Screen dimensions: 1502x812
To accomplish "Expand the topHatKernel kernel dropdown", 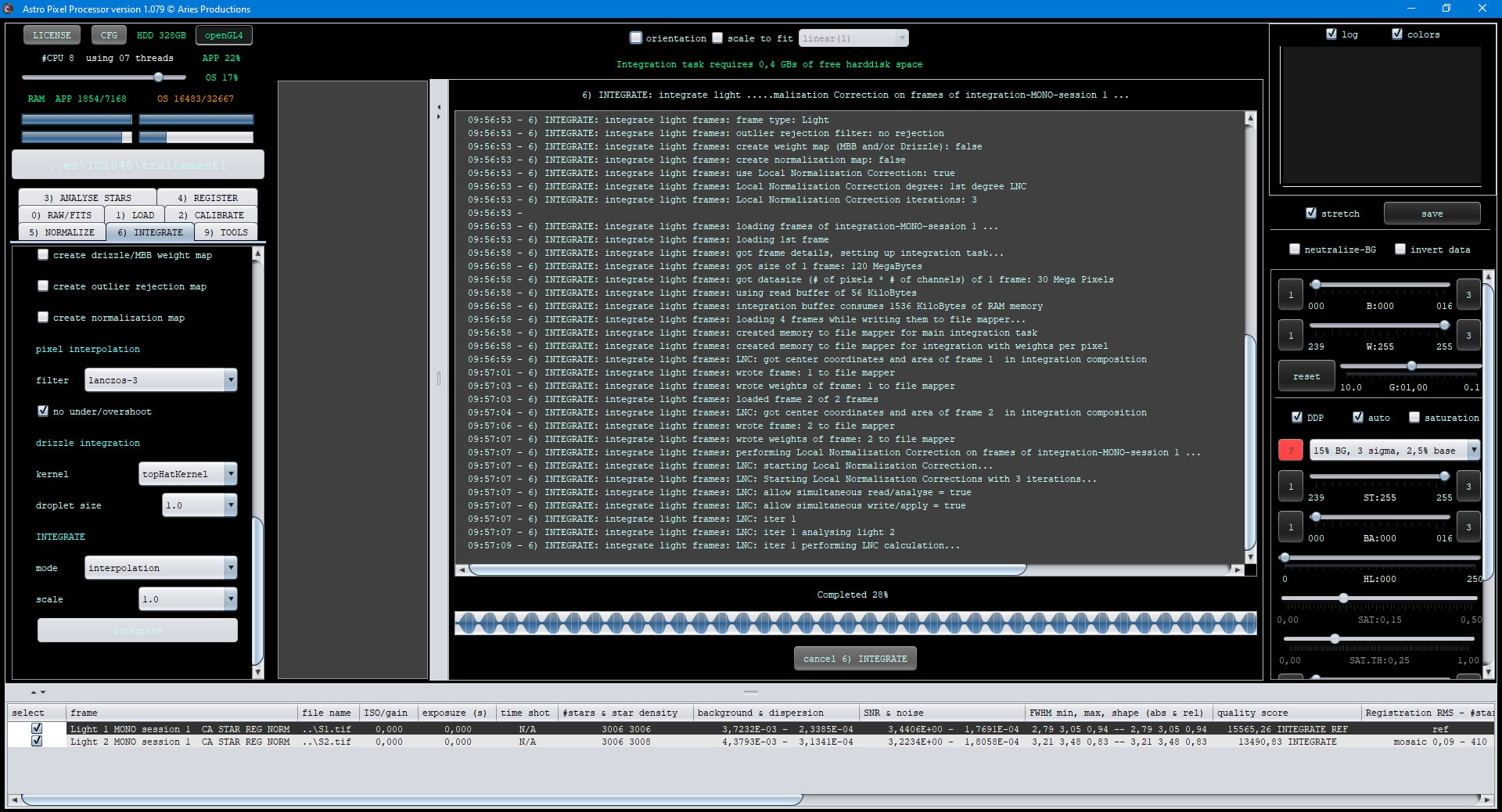I will click(231, 474).
